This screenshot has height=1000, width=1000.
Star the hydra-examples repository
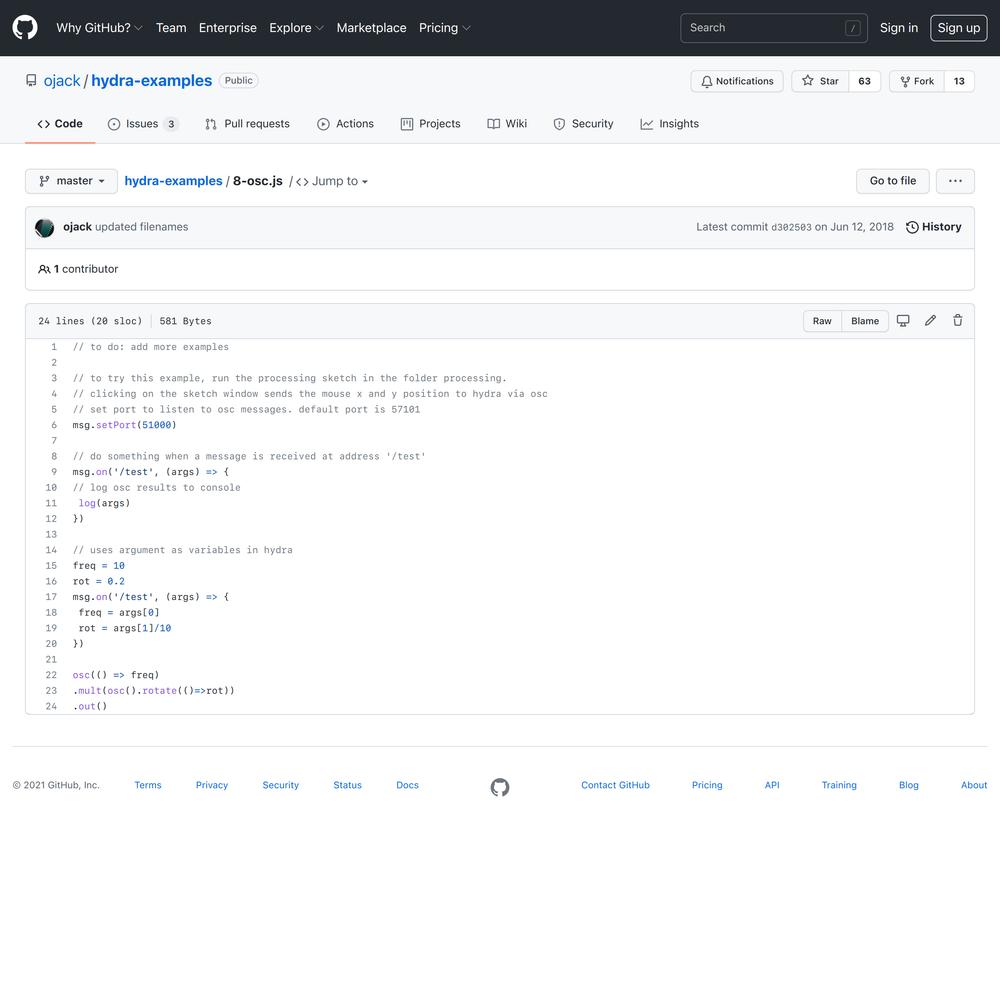[x=821, y=81]
